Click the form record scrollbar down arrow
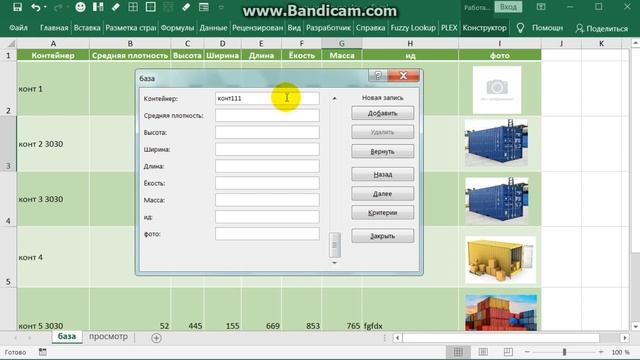The width and height of the screenshot is (640, 360). tap(334, 263)
